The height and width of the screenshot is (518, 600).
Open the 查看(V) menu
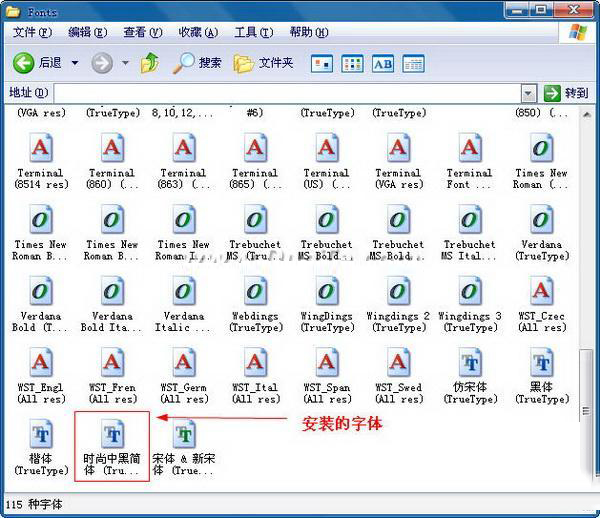(x=143, y=33)
